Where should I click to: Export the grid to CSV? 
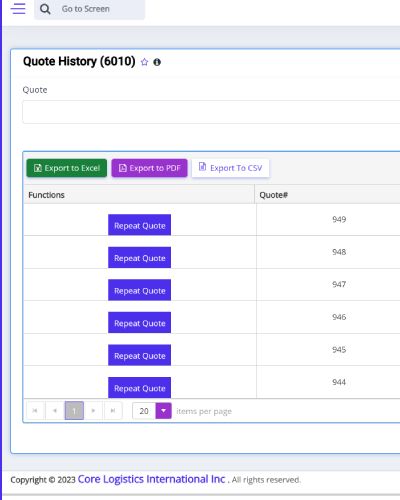(x=230, y=168)
